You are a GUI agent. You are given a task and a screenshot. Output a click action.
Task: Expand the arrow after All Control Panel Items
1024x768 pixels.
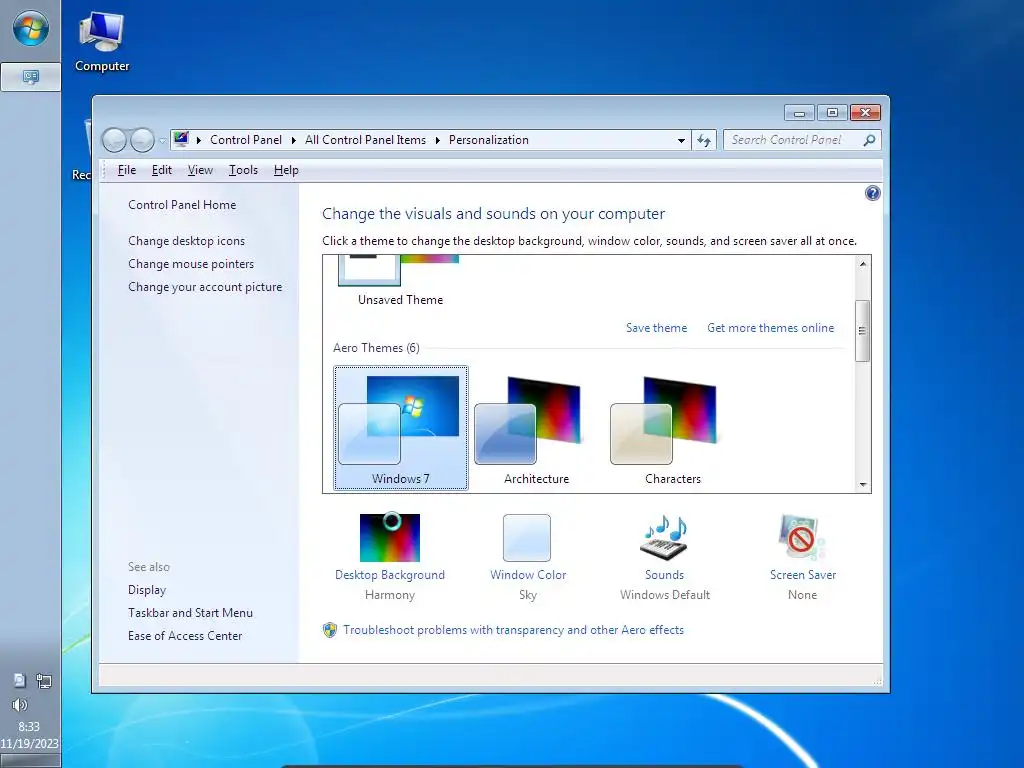click(x=438, y=140)
